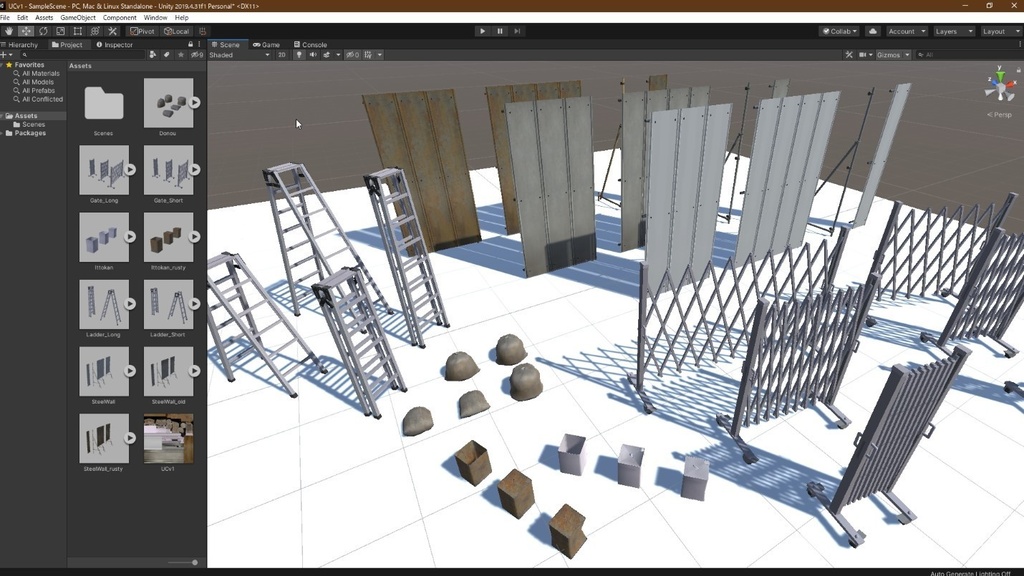Toggle the Pivot handle position button
Viewport: 1024px width, 576px height.
[x=143, y=31]
